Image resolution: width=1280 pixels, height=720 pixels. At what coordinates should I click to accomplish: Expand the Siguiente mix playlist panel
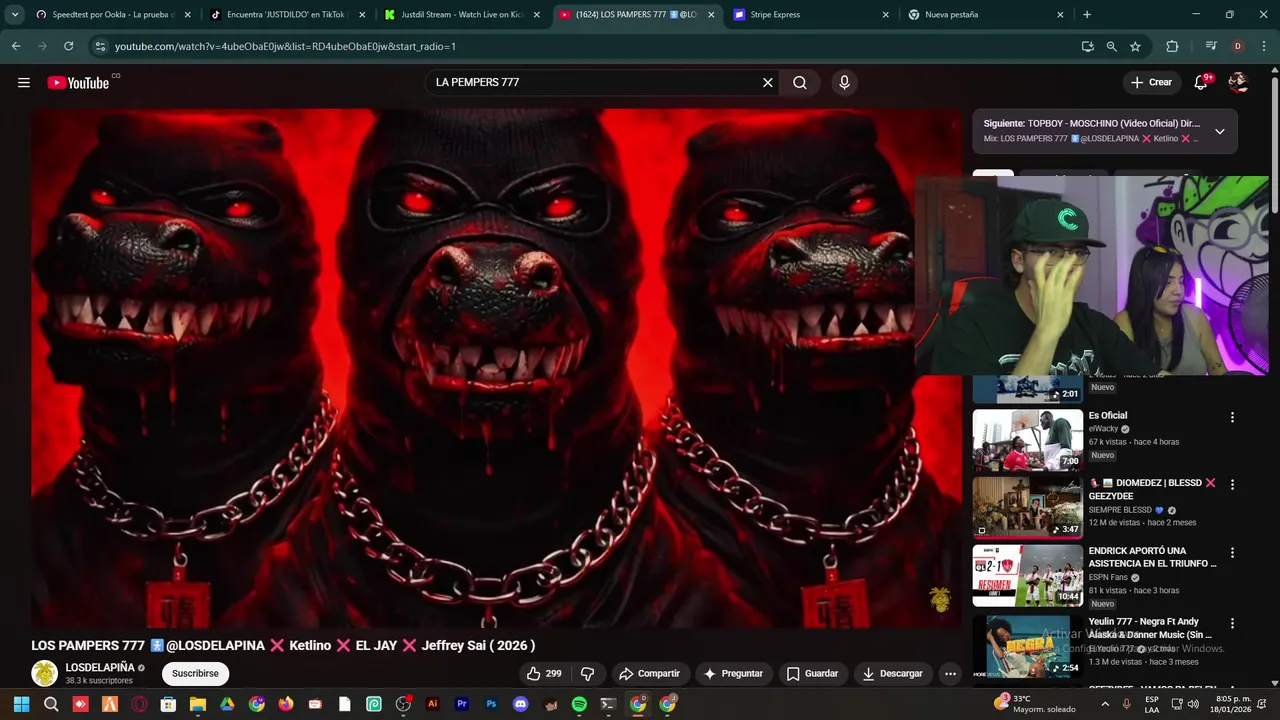point(1219,131)
